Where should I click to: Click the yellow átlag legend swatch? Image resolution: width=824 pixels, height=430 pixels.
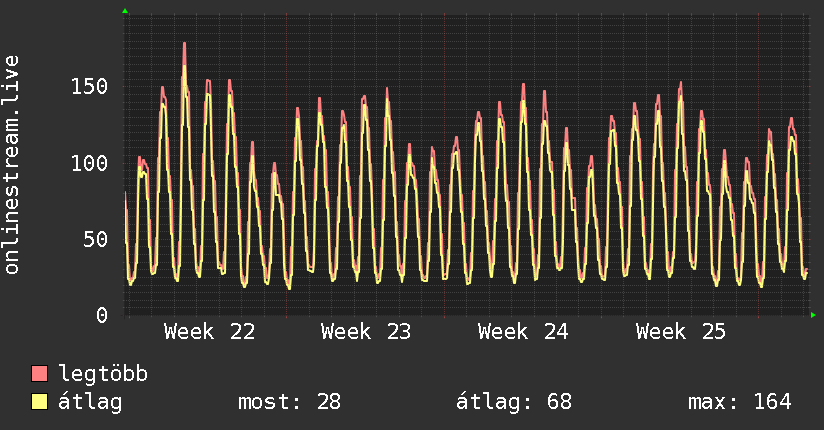[39, 402]
